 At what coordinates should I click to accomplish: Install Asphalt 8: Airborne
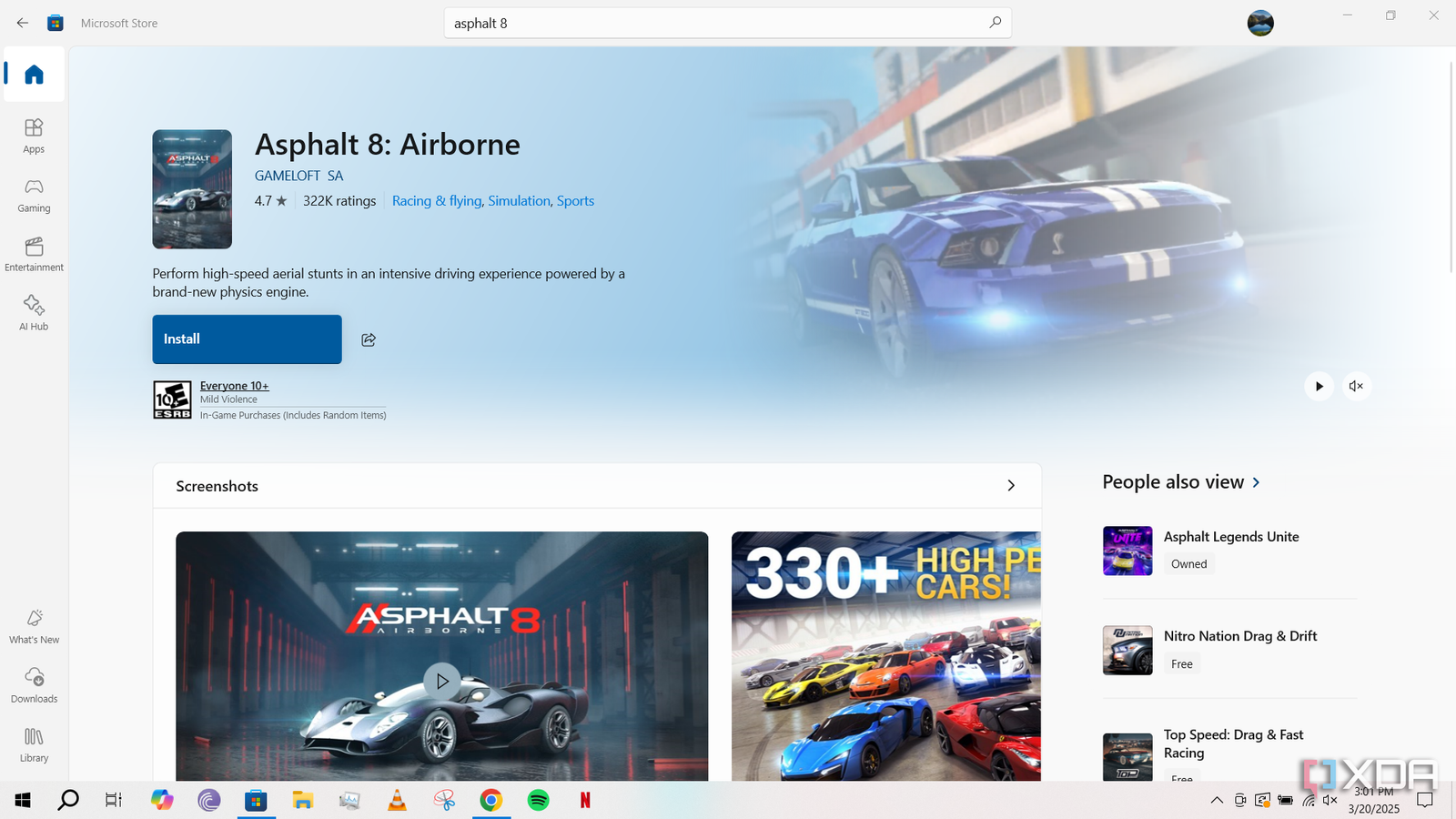pos(247,339)
